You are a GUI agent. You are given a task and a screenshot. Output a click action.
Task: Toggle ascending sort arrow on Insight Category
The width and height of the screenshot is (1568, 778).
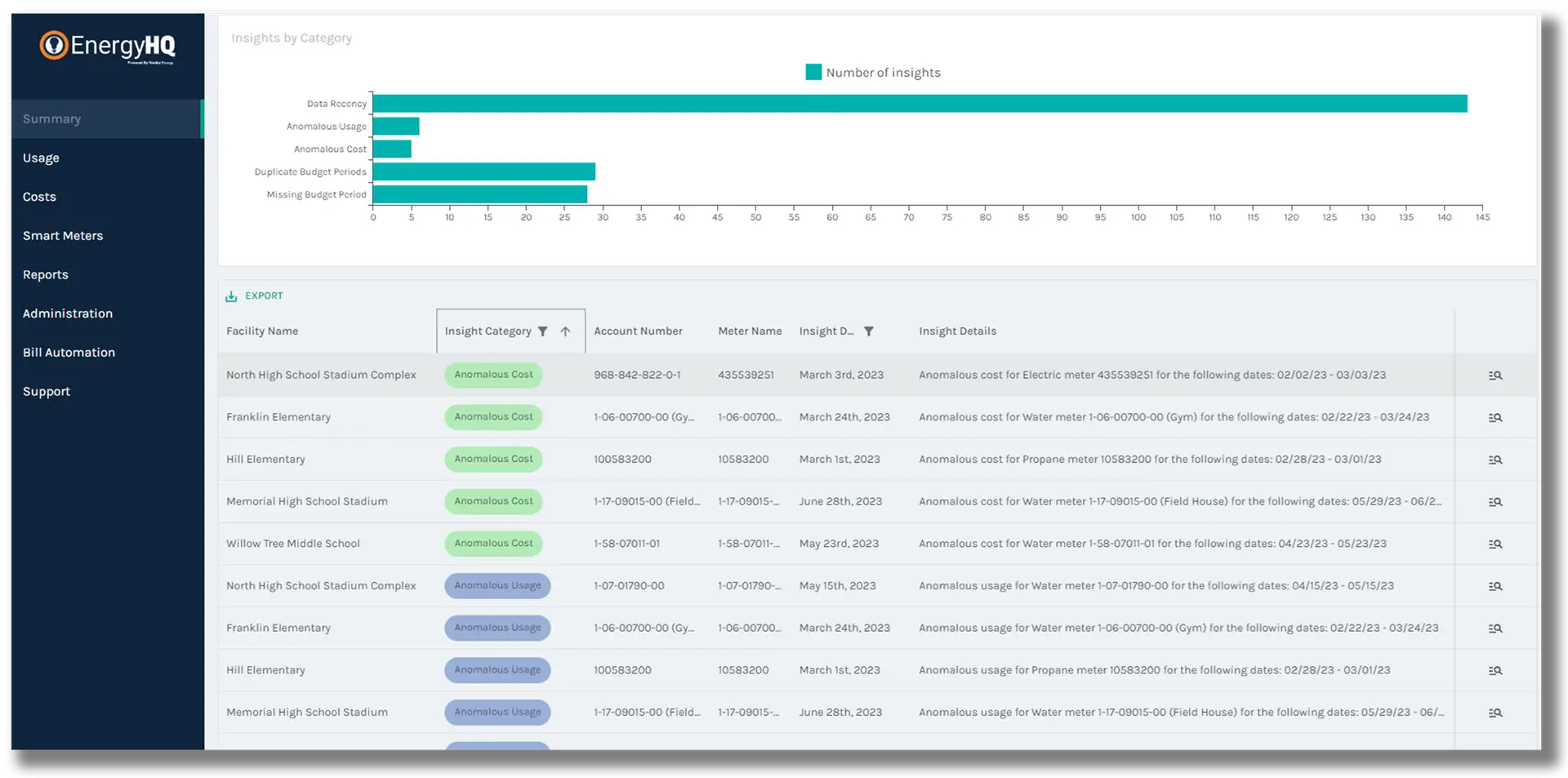565,331
